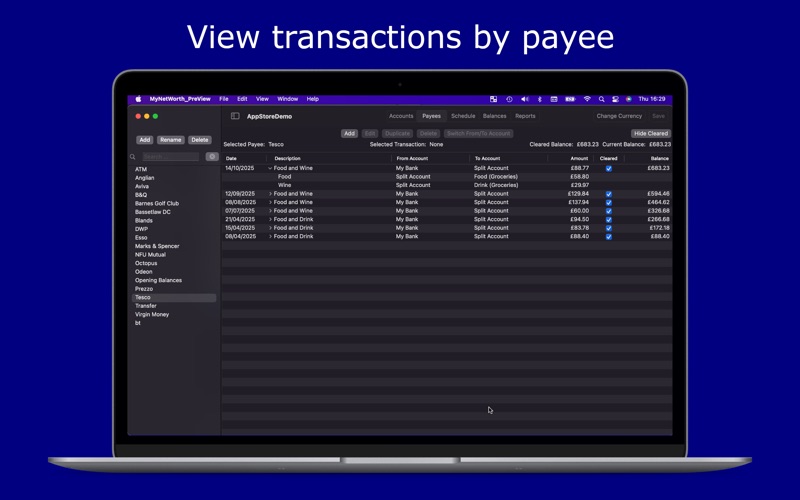Sort by the Amount column header
Image resolution: width=800 pixels, height=500 pixels.
579,159
